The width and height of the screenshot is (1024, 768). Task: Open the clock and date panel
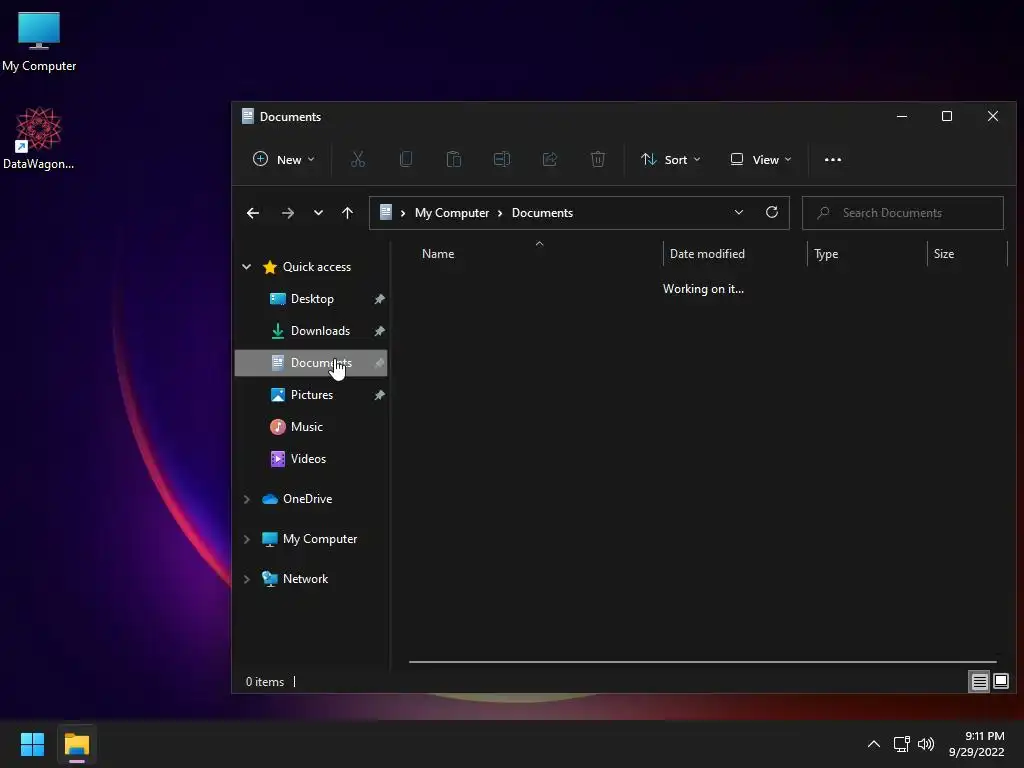pos(977,744)
